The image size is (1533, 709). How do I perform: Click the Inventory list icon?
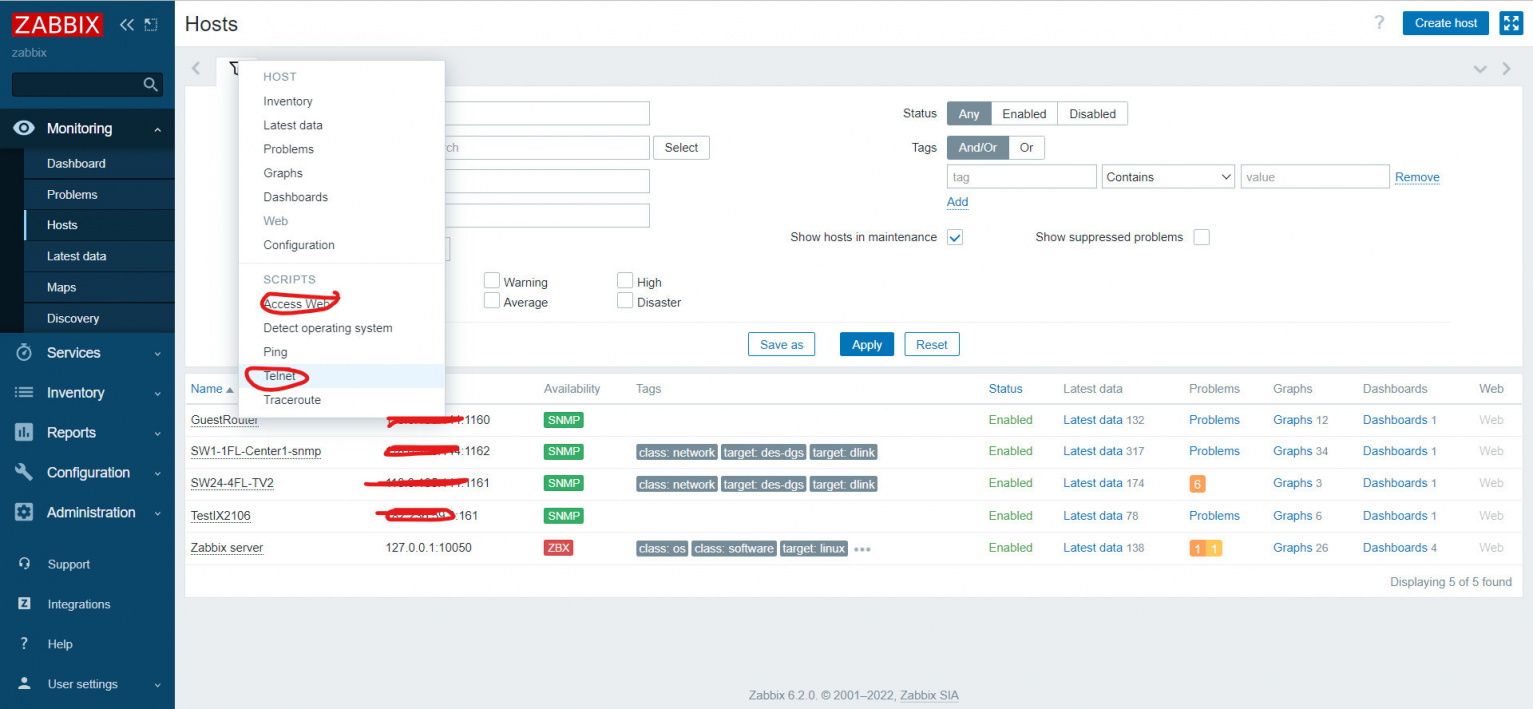point(25,393)
